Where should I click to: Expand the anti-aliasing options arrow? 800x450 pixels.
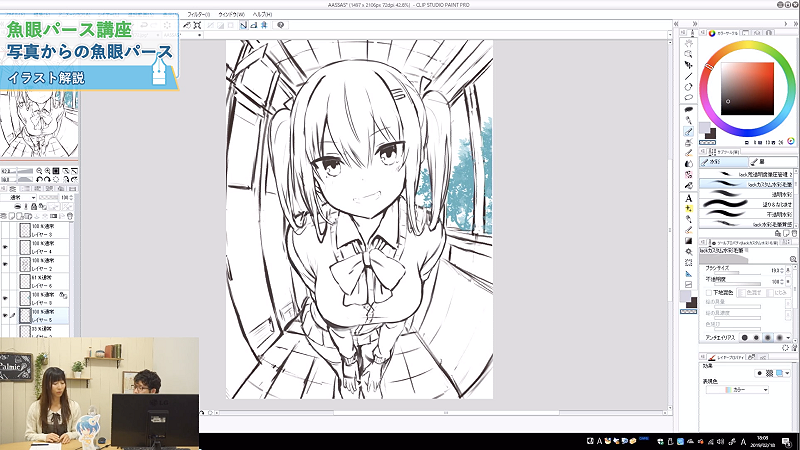(789, 338)
